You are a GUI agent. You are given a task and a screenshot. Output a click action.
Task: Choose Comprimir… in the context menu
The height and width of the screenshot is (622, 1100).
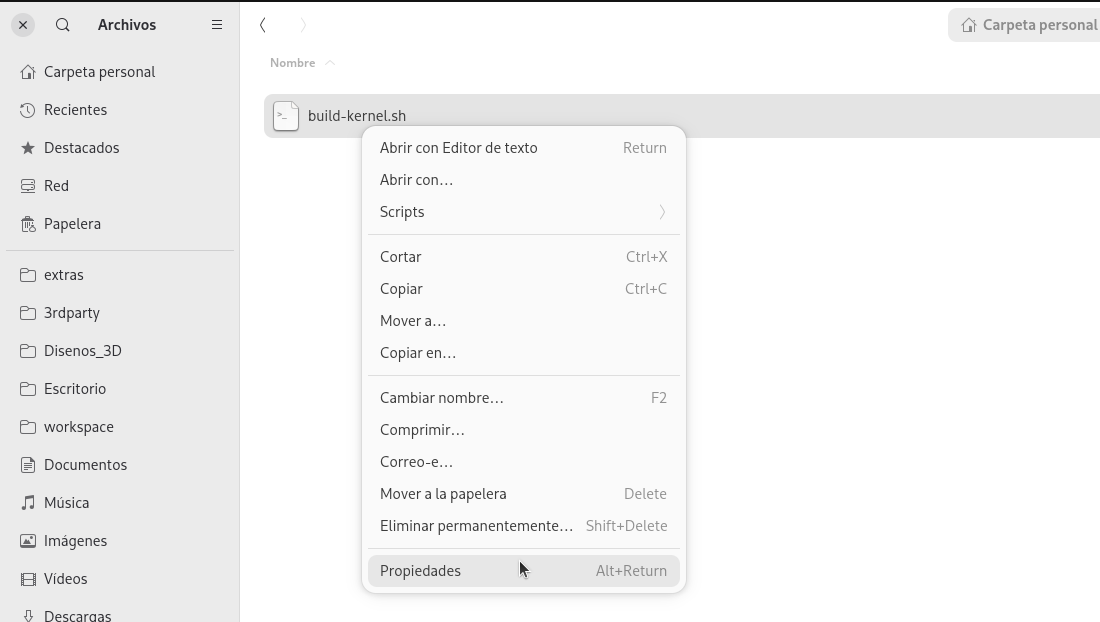tap(422, 430)
